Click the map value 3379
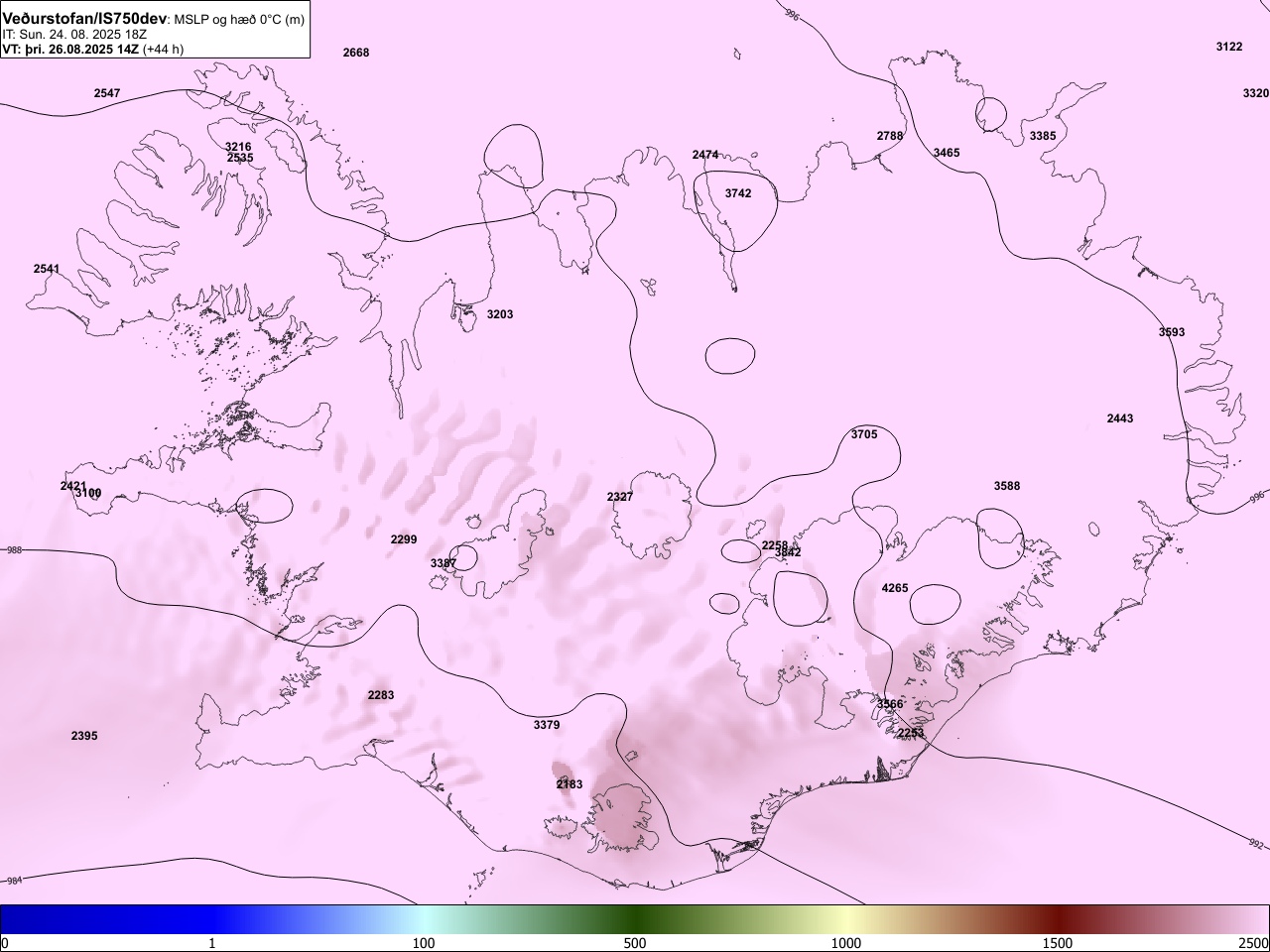 (x=547, y=725)
